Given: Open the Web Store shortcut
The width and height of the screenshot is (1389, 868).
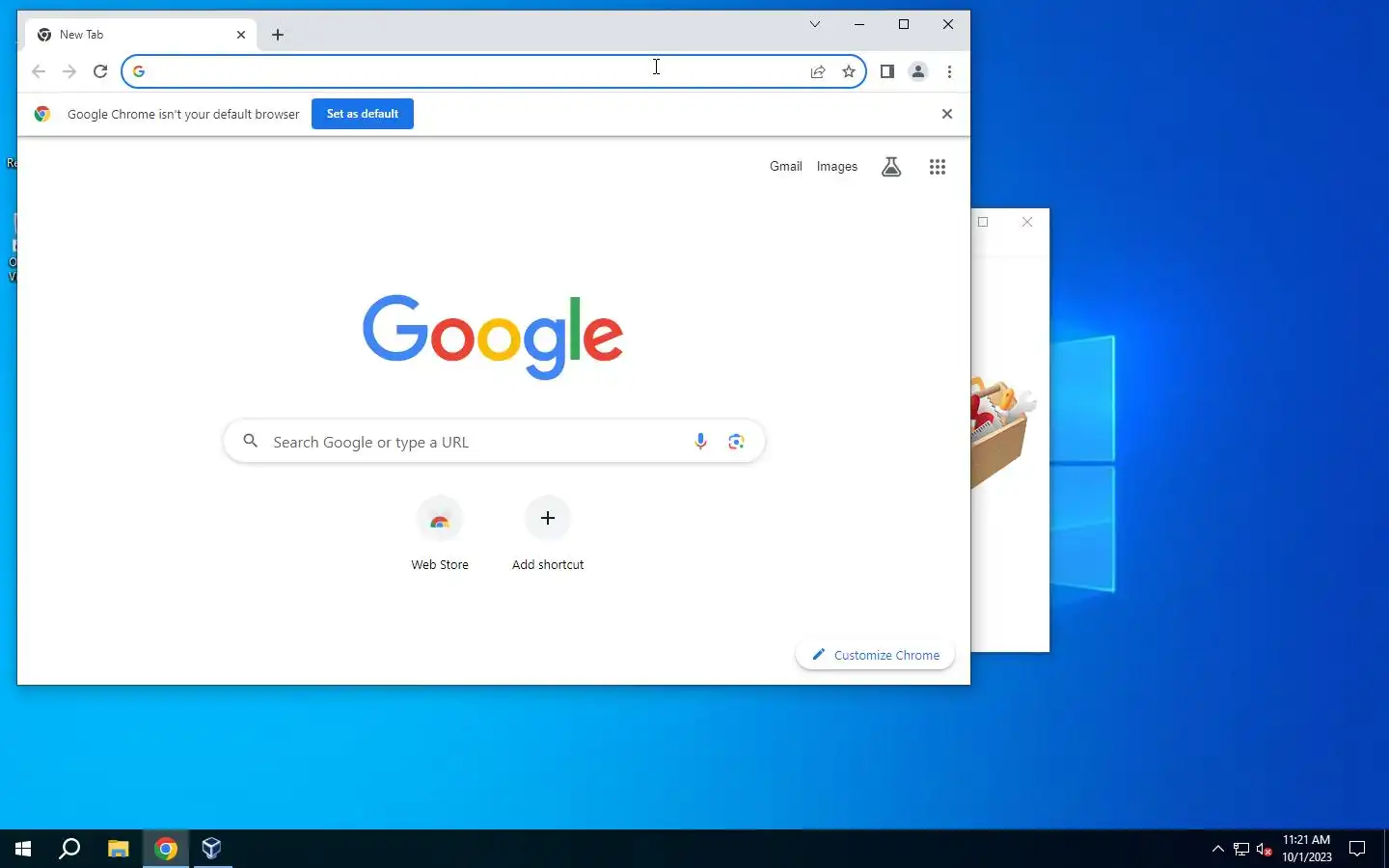Looking at the screenshot, I should point(440,535).
